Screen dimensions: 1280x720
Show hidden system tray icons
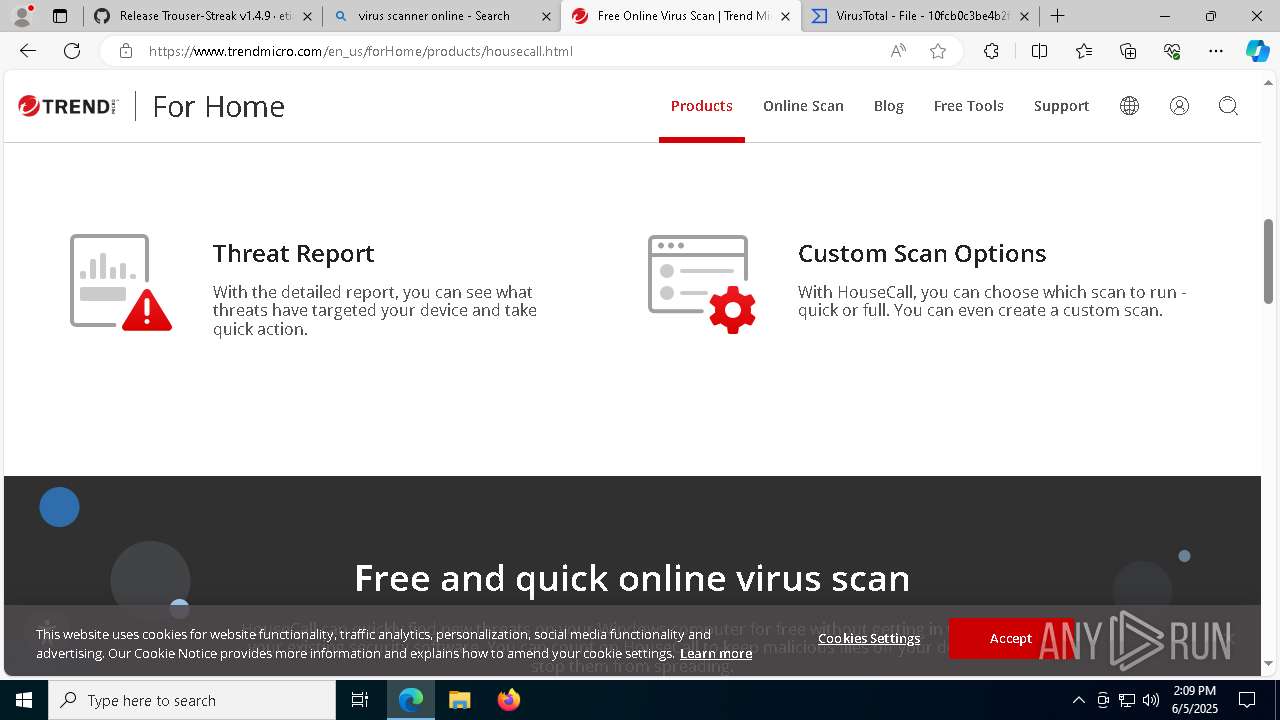click(1078, 700)
